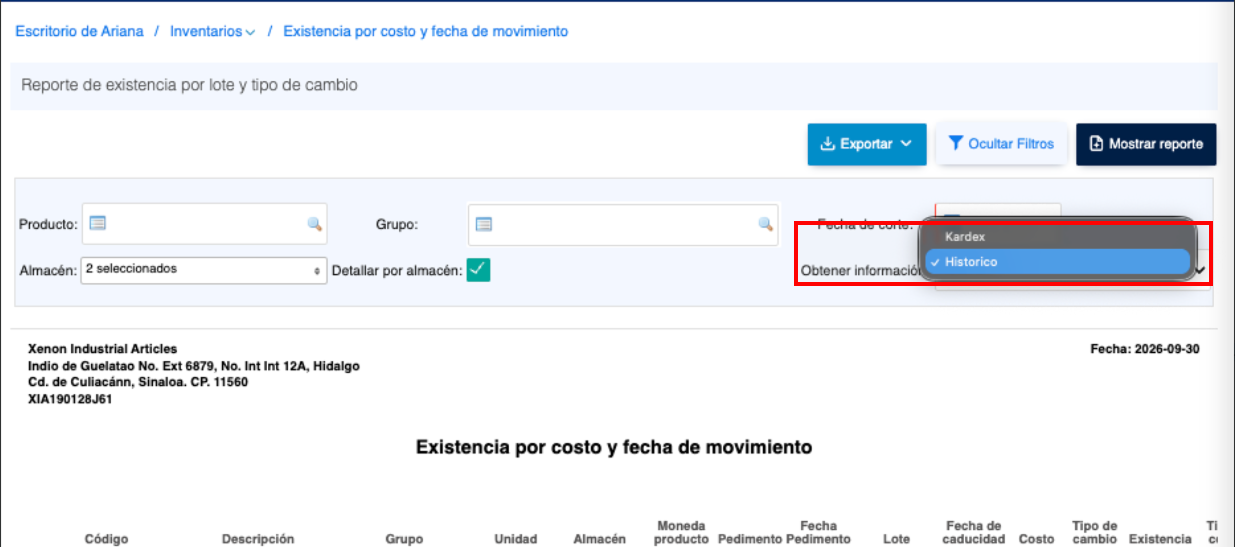Click the download icon on Exportar

pos(827,144)
